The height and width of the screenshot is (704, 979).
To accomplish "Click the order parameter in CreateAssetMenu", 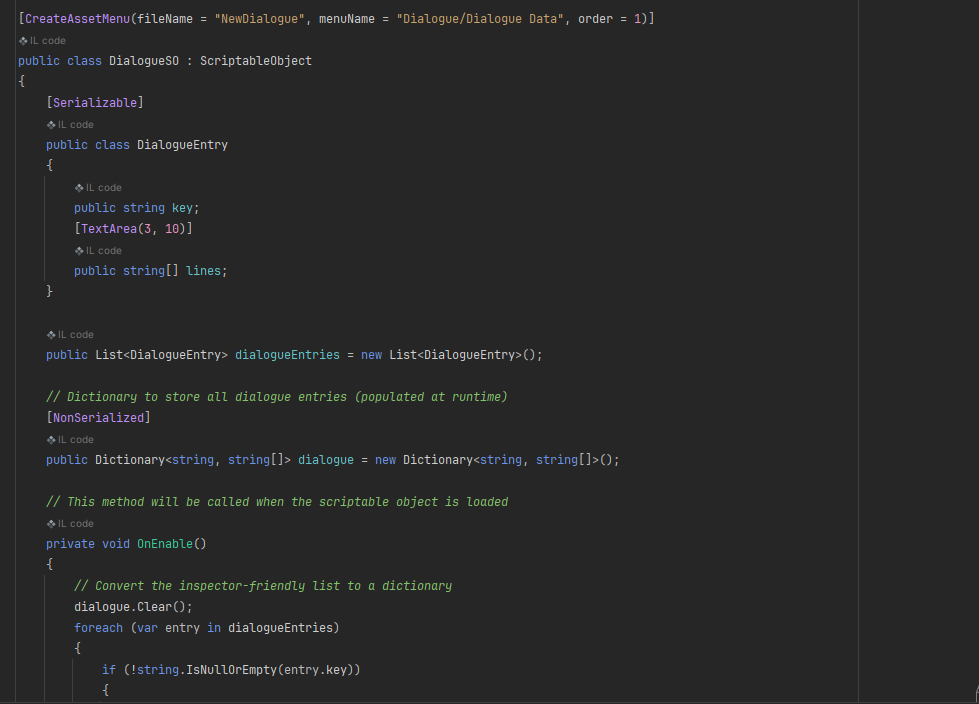I will (x=596, y=19).
